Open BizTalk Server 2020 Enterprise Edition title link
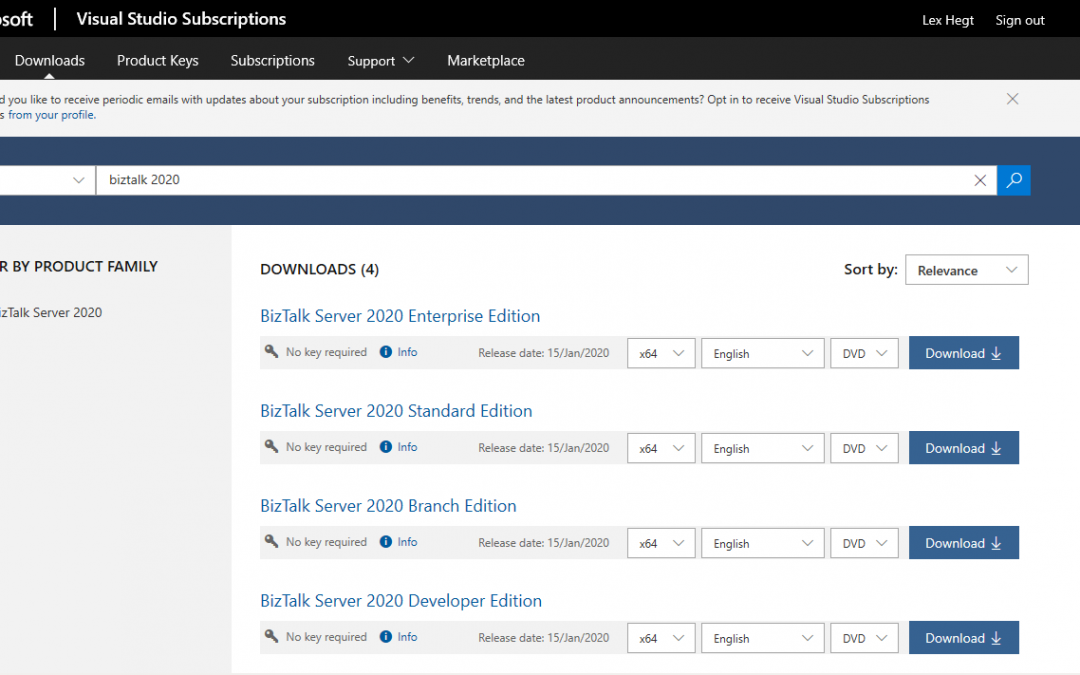The height and width of the screenshot is (675, 1080). click(400, 316)
